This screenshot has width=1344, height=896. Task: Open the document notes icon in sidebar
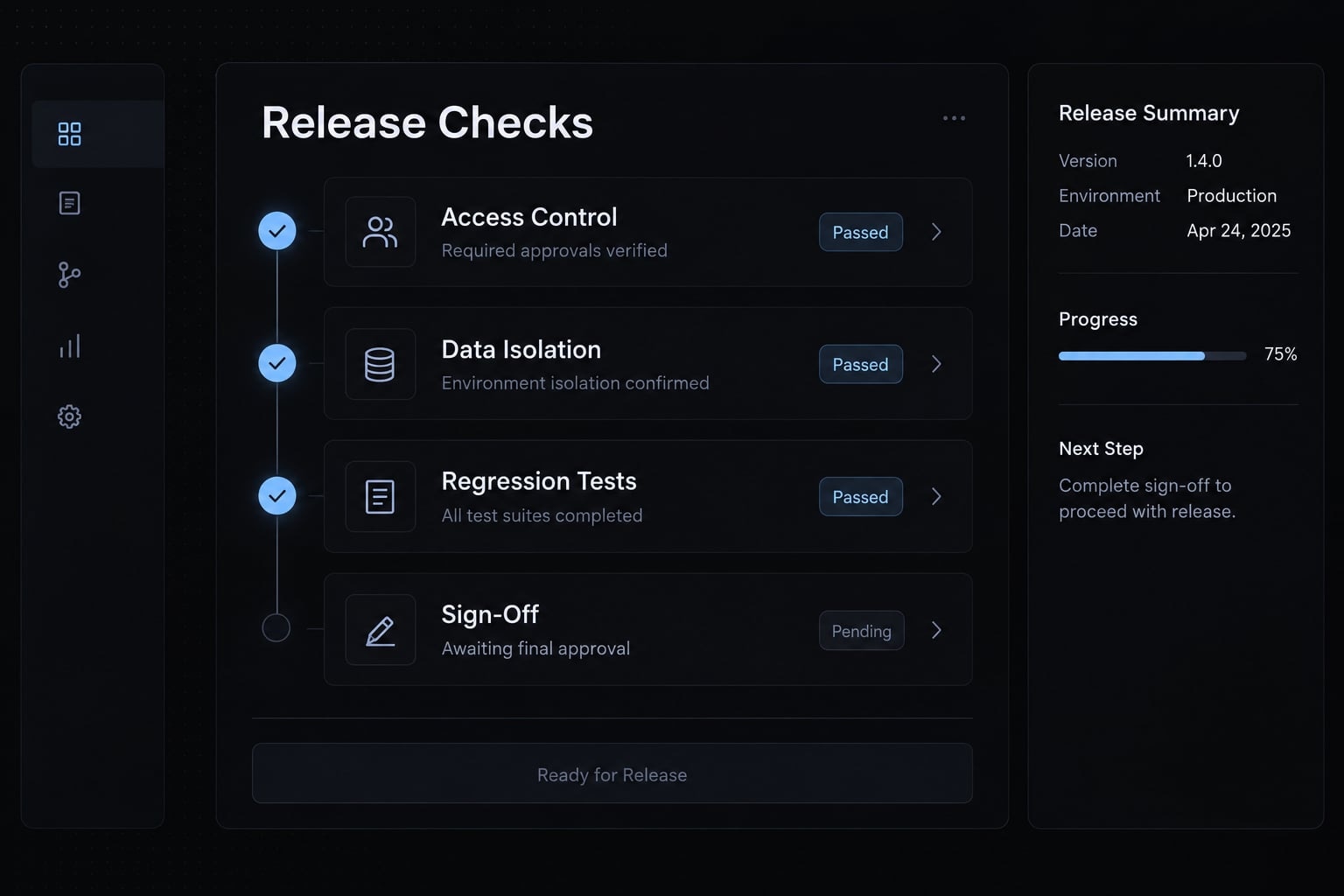click(69, 203)
